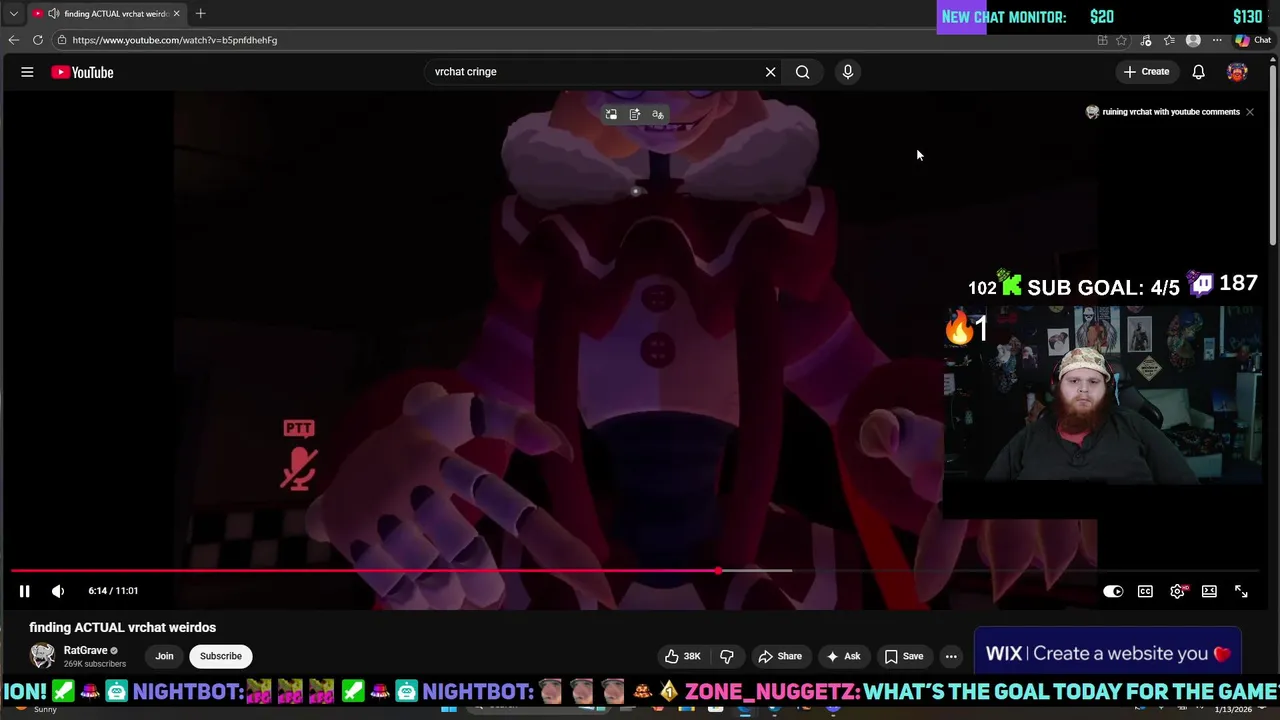
Task: Click the Ask button
Action: (843, 656)
